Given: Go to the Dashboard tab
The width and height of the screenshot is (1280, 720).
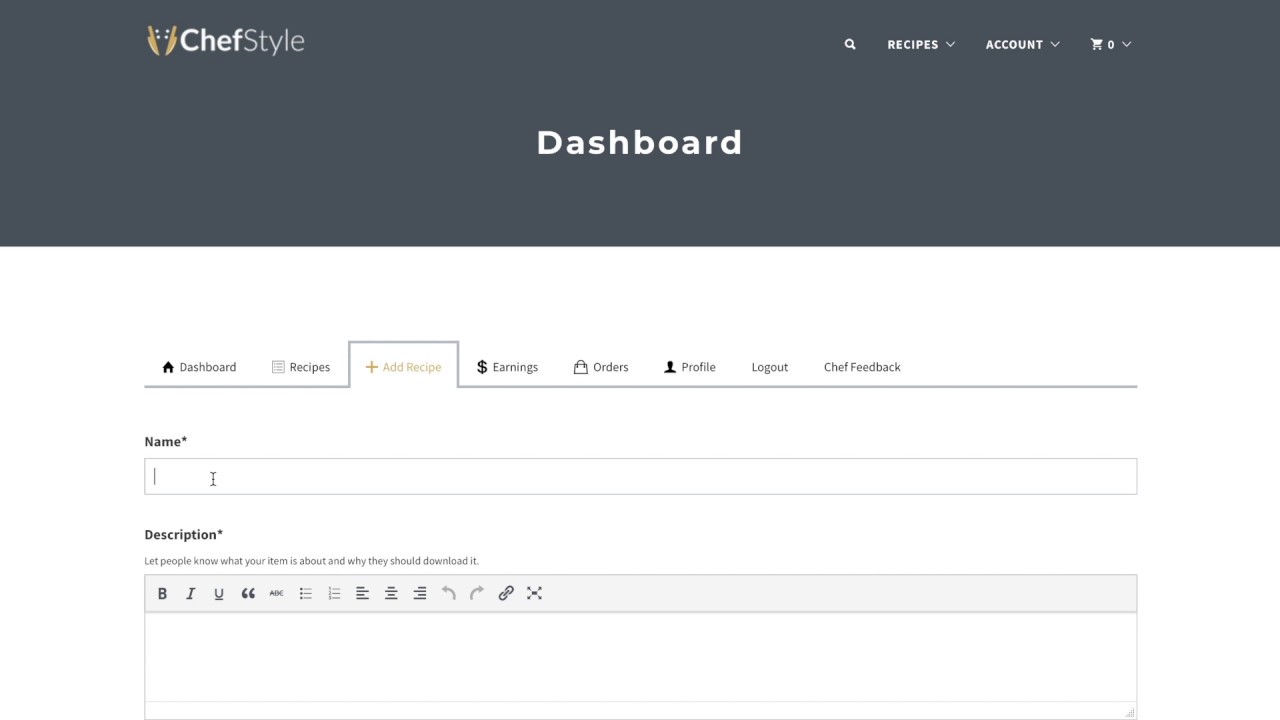Looking at the screenshot, I should [x=199, y=367].
